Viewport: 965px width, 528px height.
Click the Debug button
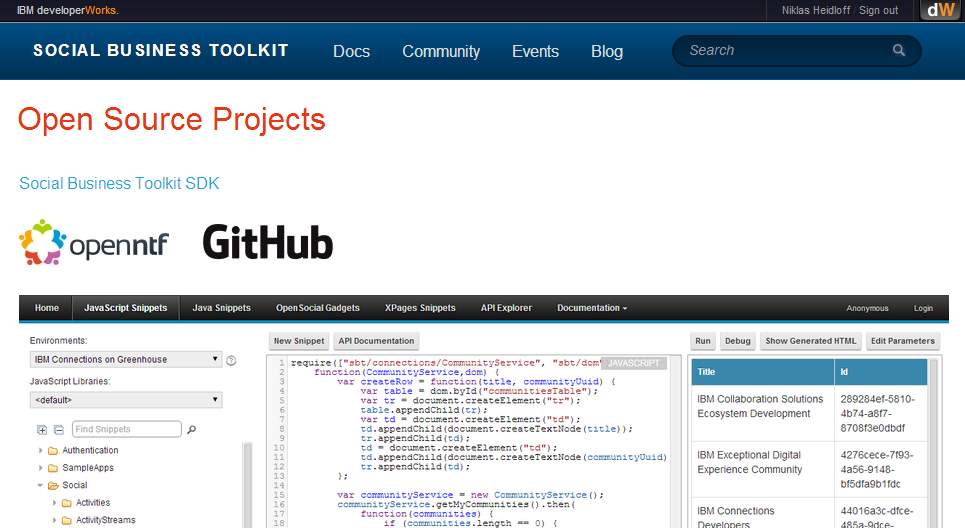(737, 341)
